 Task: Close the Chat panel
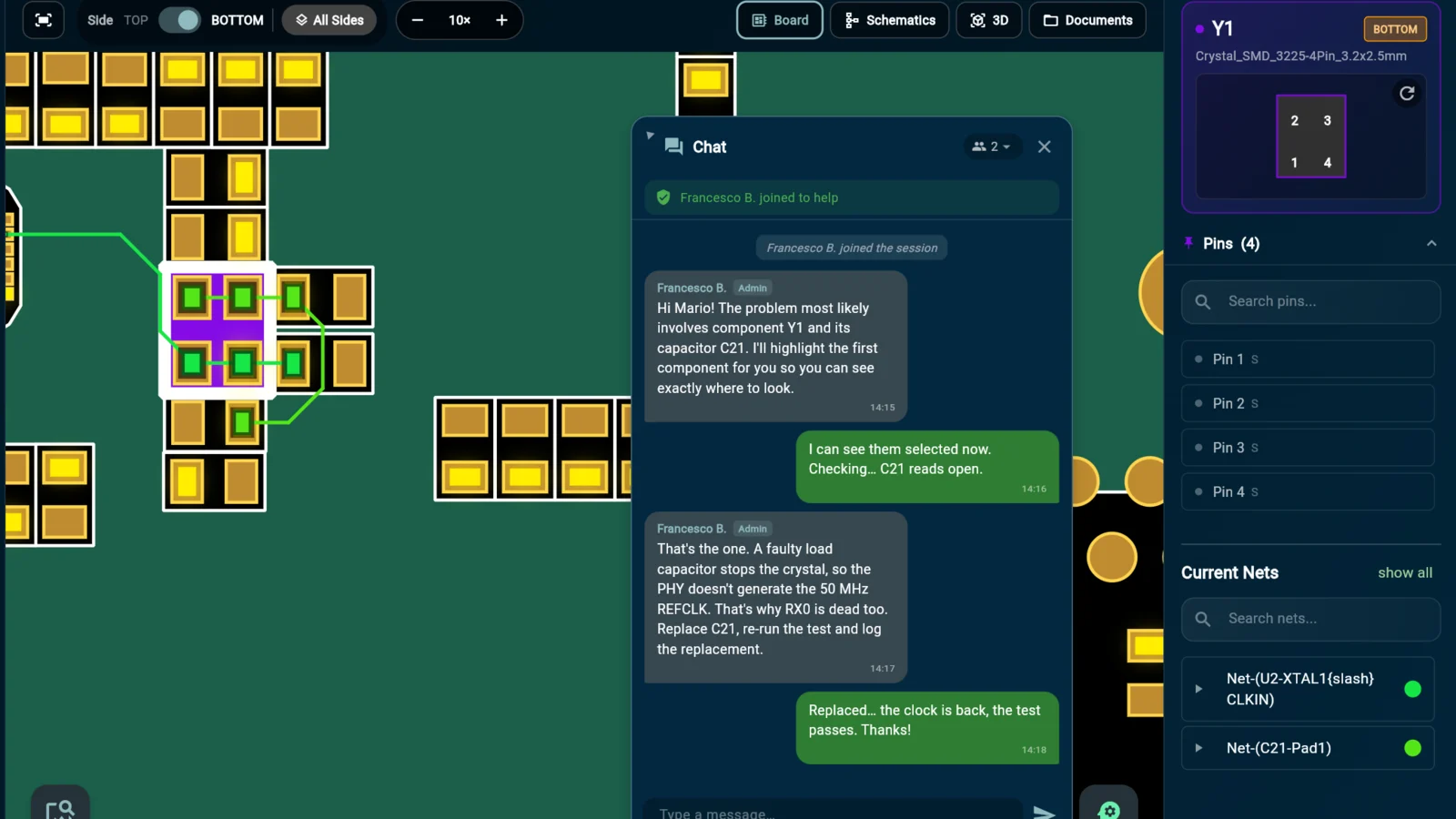coord(1044,147)
